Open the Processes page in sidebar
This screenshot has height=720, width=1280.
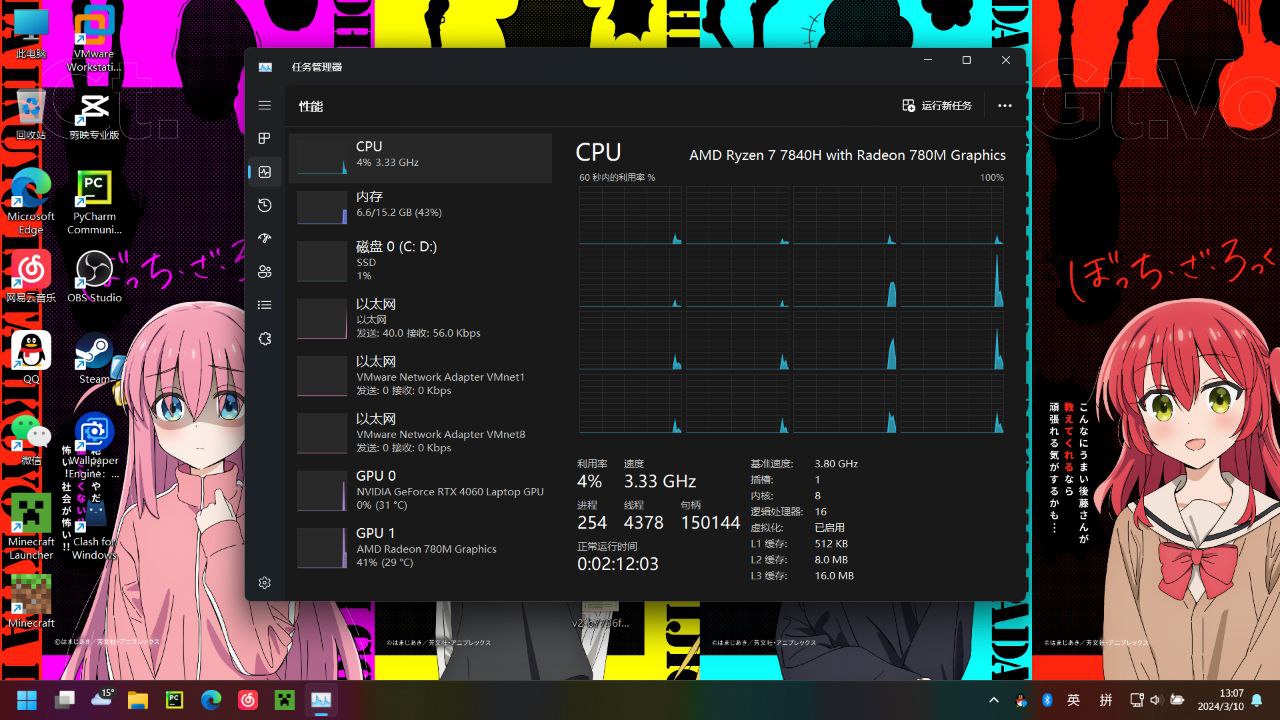(264, 138)
